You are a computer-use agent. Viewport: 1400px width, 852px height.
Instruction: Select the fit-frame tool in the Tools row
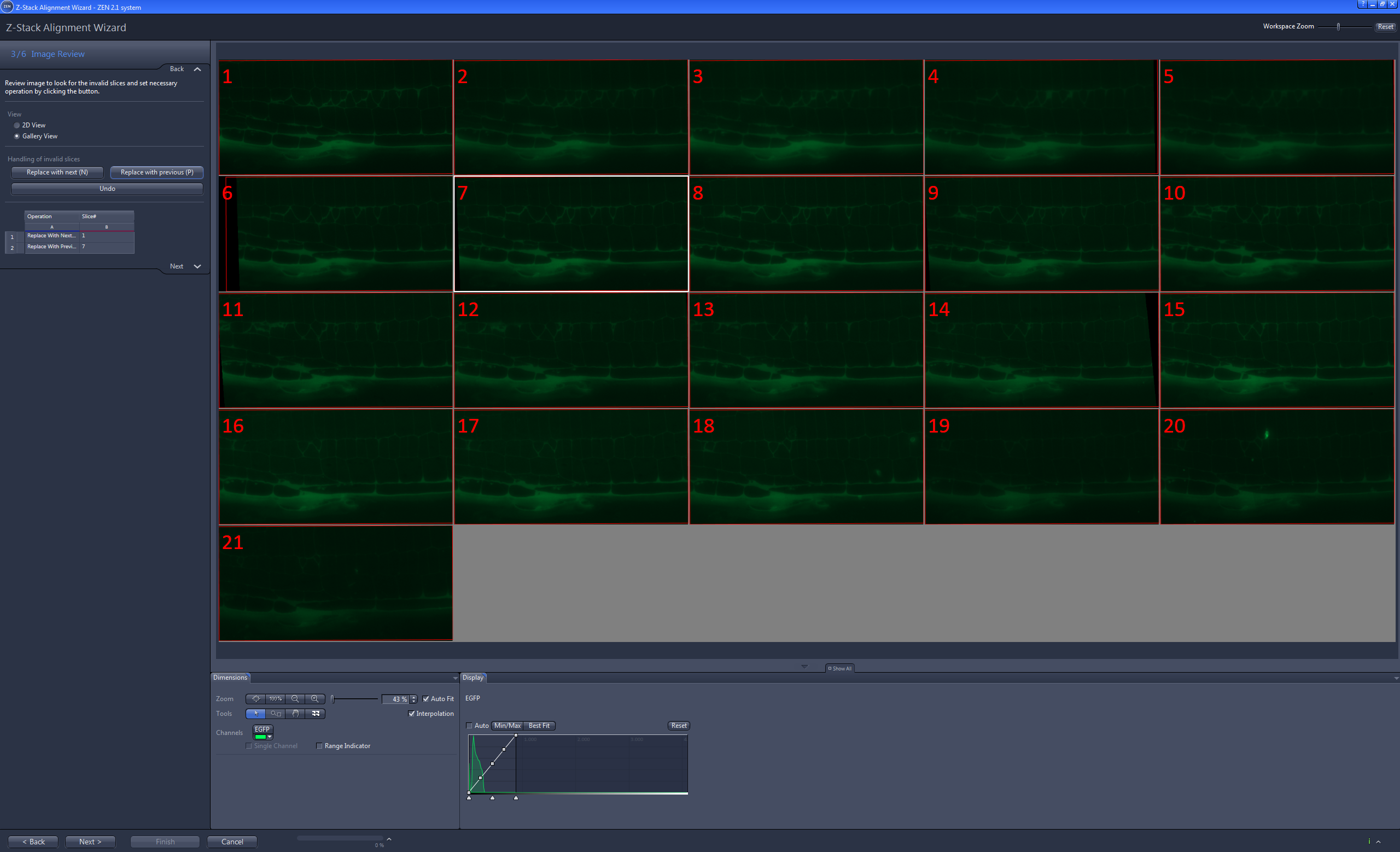[x=316, y=714]
